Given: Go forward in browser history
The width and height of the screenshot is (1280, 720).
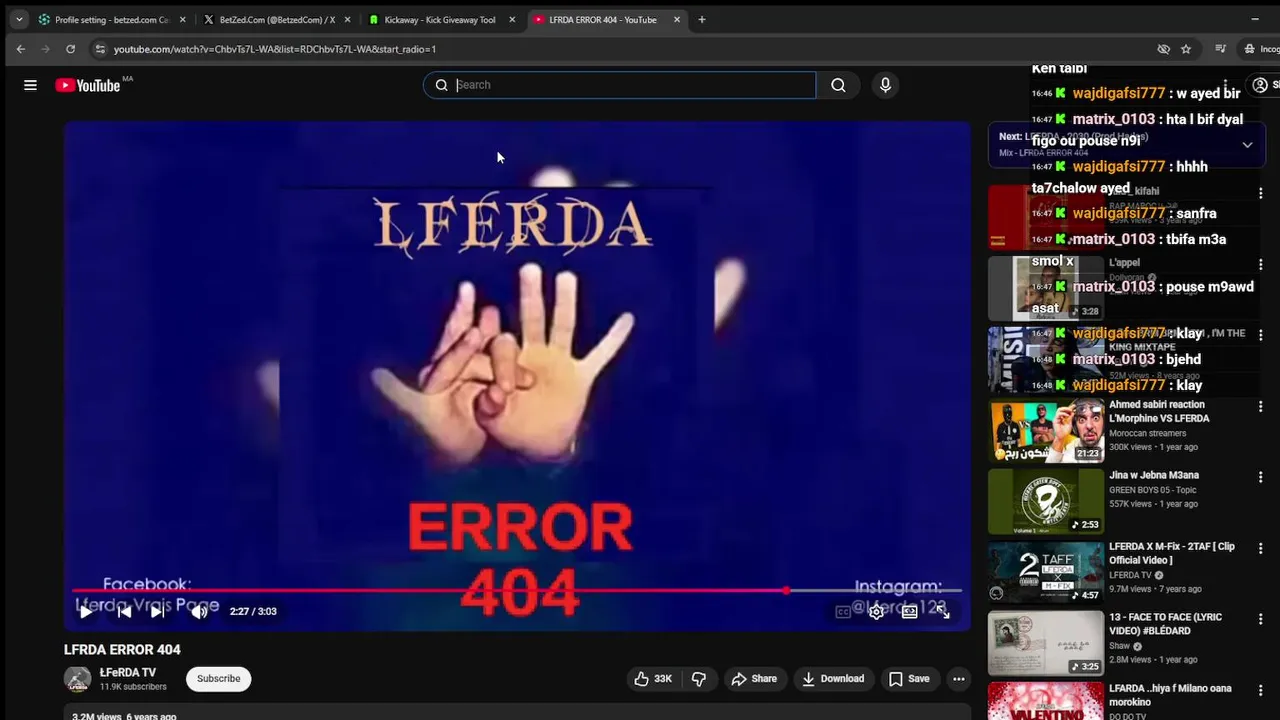Looking at the screenshot, I should tap(45, 48).
